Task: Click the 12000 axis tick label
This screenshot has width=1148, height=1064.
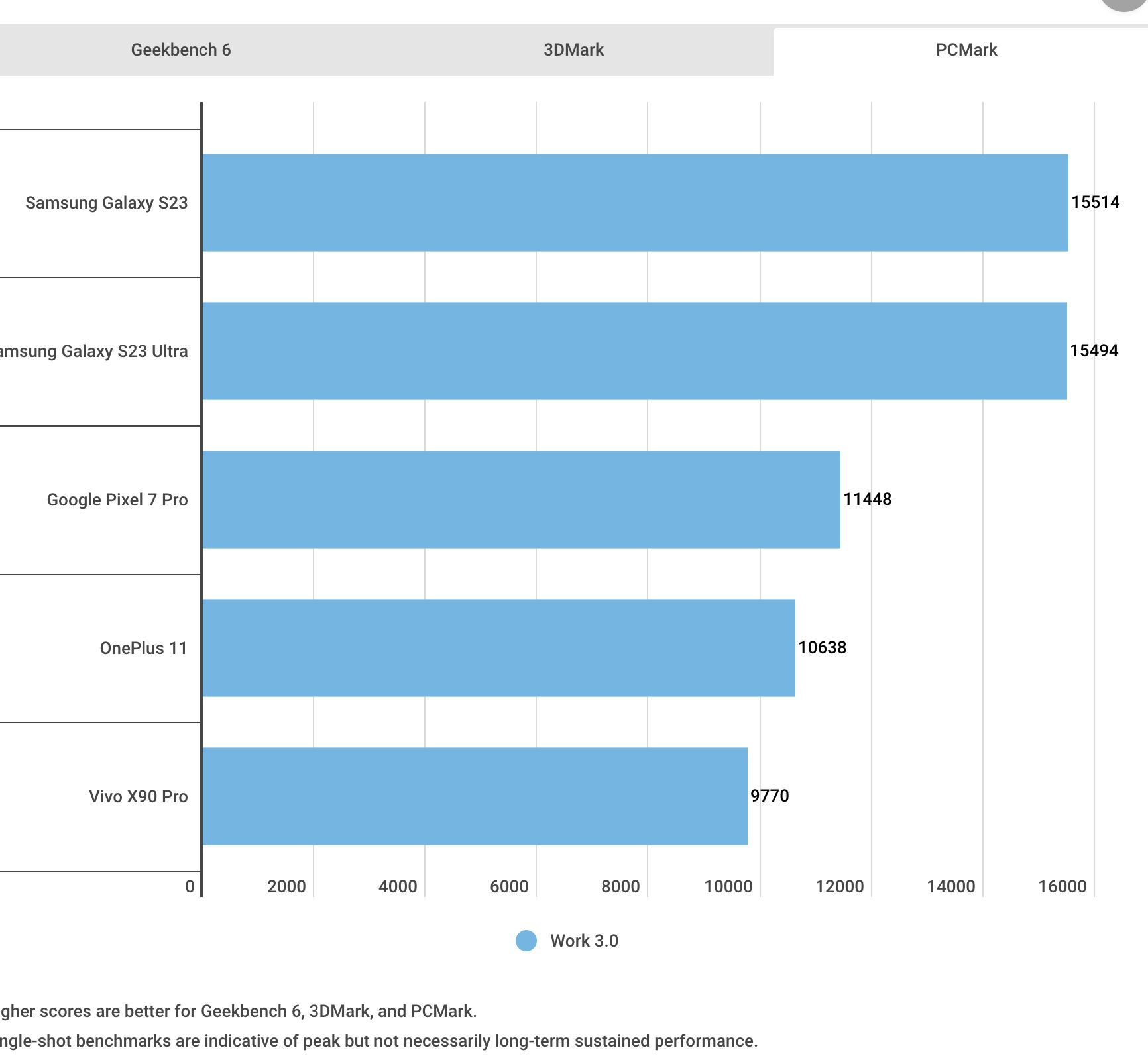Action: (x=840, y=886)
